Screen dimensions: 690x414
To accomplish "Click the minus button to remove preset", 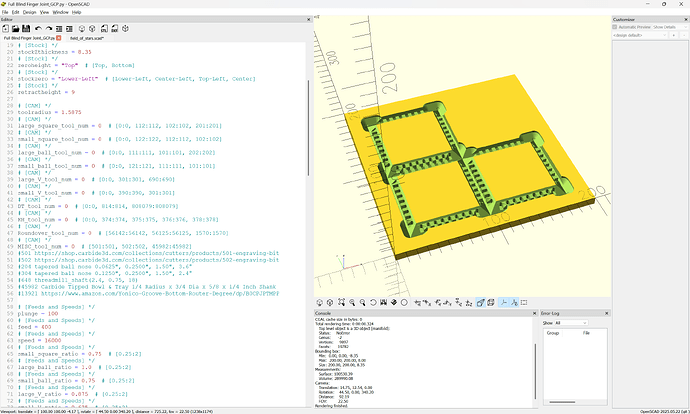I will pyautogui.click(x=684, y=35).
